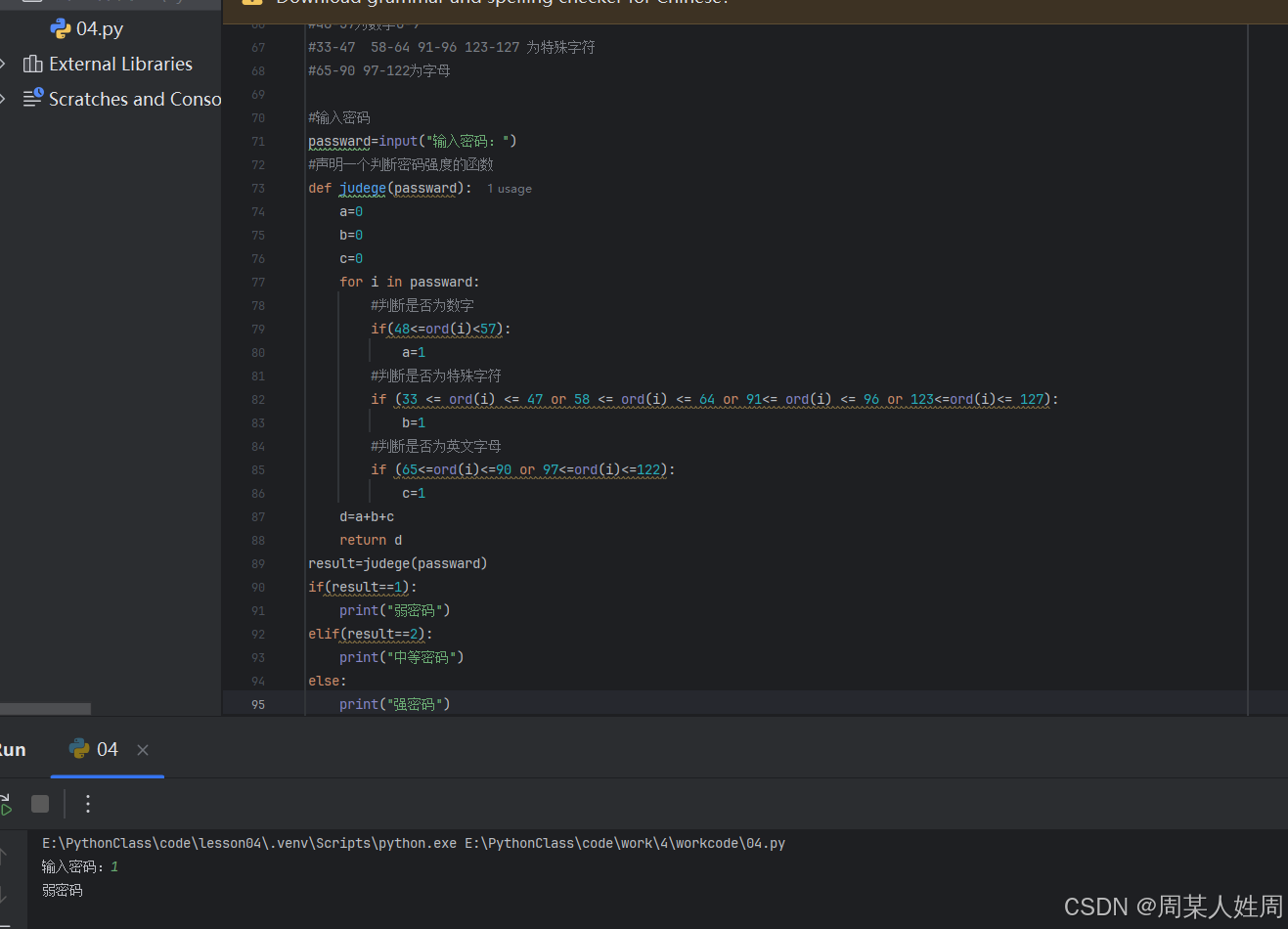
Task: Click gutter line number 73
Action: click(x=258, y=188)
